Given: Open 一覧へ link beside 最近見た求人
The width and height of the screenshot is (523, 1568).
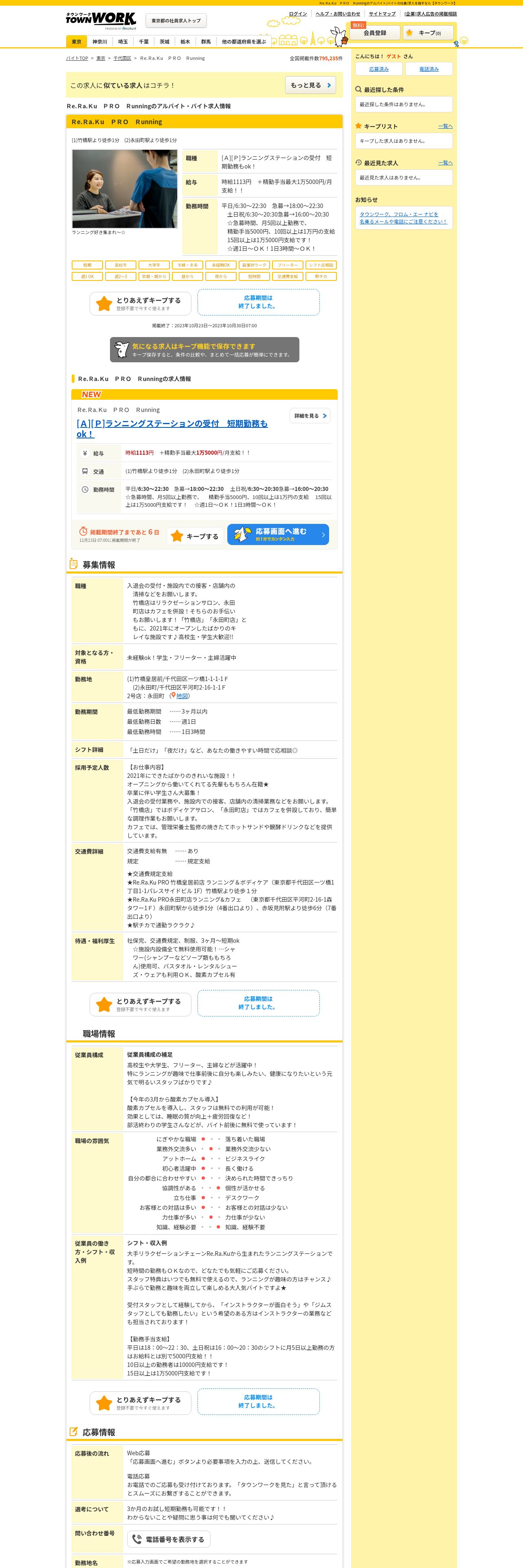Looking at the screenshot, I should click(x=446, y=162).
